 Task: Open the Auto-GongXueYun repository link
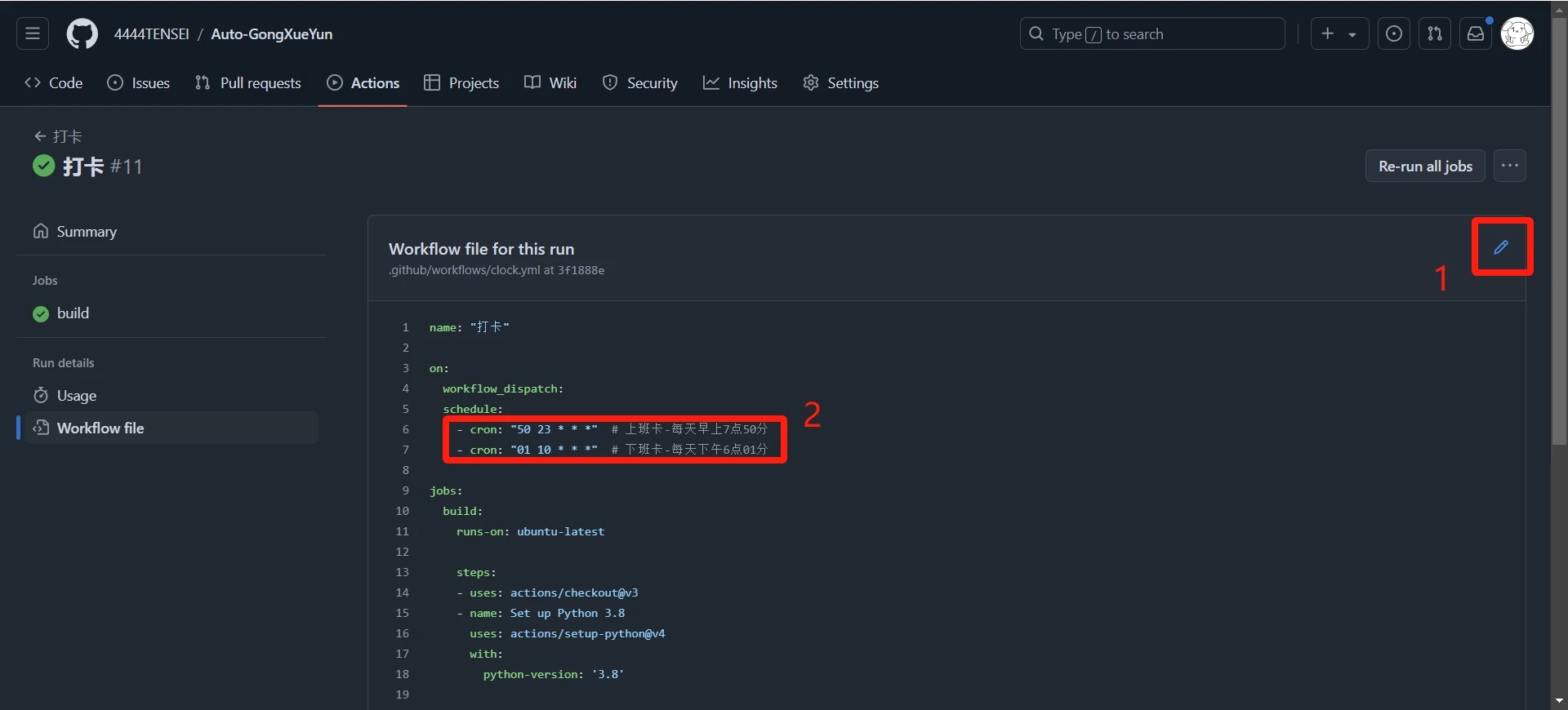pos(272,34)
